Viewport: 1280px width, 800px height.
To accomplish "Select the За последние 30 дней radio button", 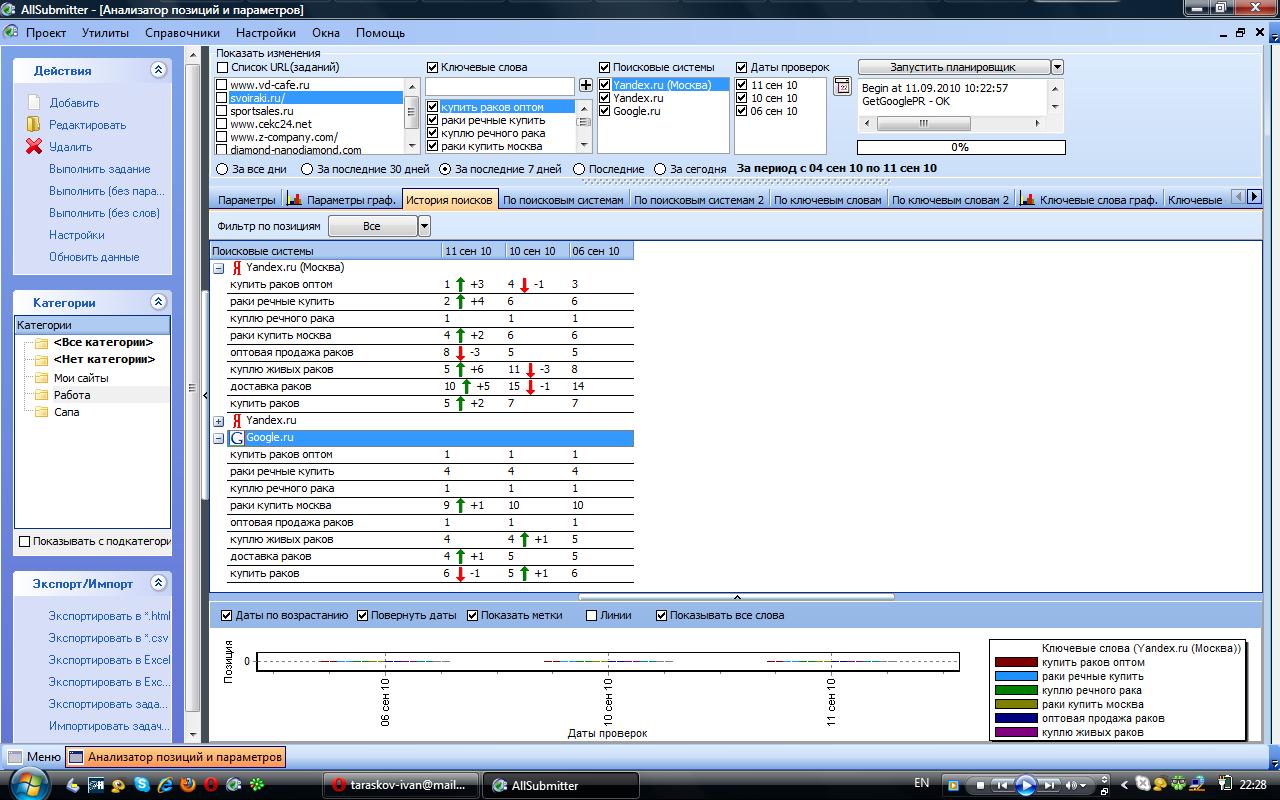I will click(x=308, y=169).
